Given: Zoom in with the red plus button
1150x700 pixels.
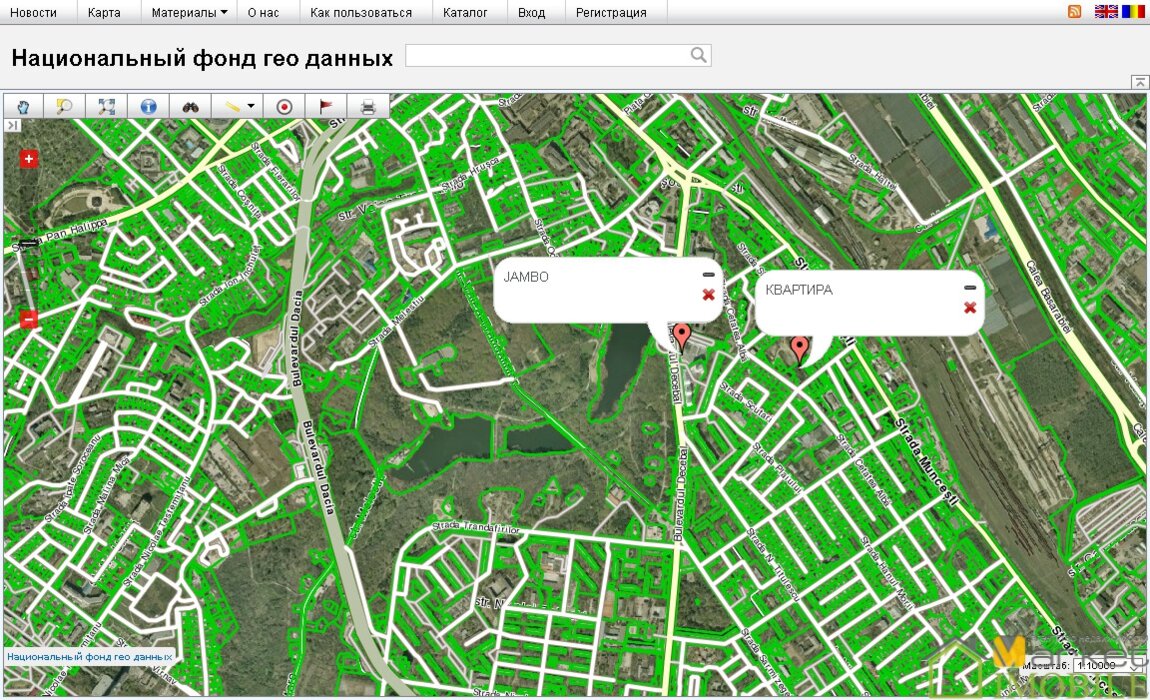Looking at the screenshot, I should click(x=29, y=159).
